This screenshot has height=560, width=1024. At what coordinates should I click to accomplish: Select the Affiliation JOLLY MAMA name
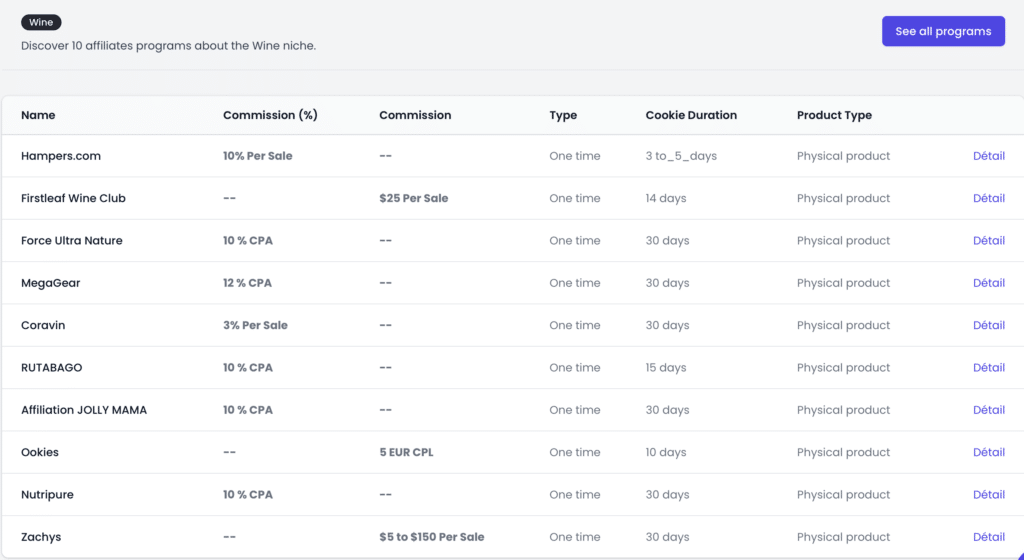point(84,410)
